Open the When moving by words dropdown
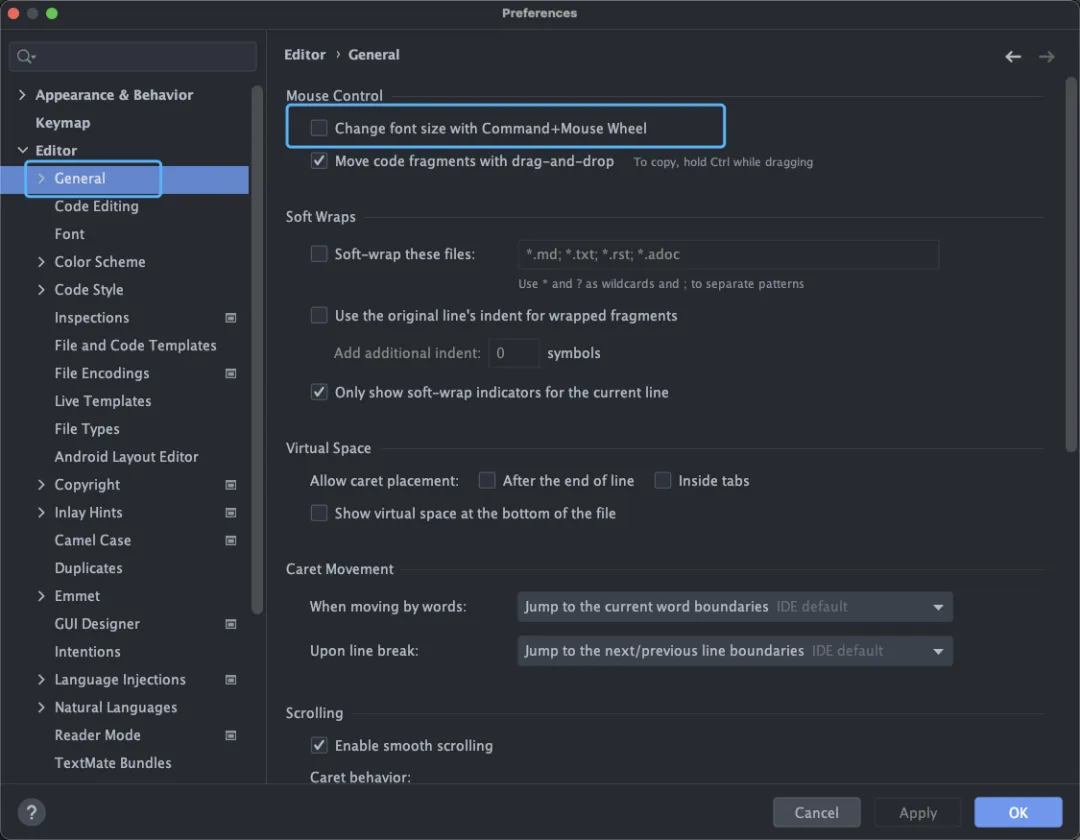Viewport: 1080px width, 840px height. [x=735, y=607]
